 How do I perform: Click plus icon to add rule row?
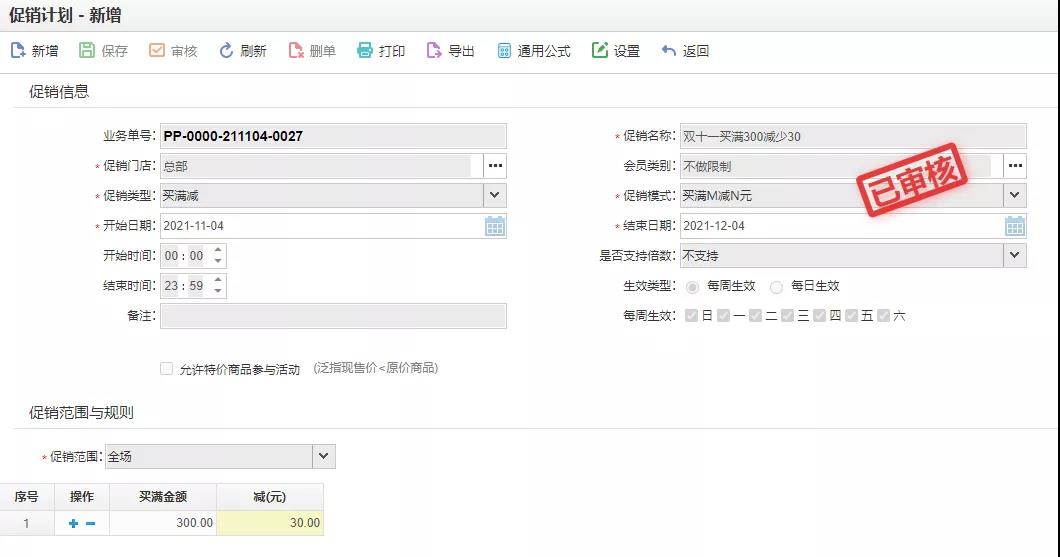click(x=73, y=523)
